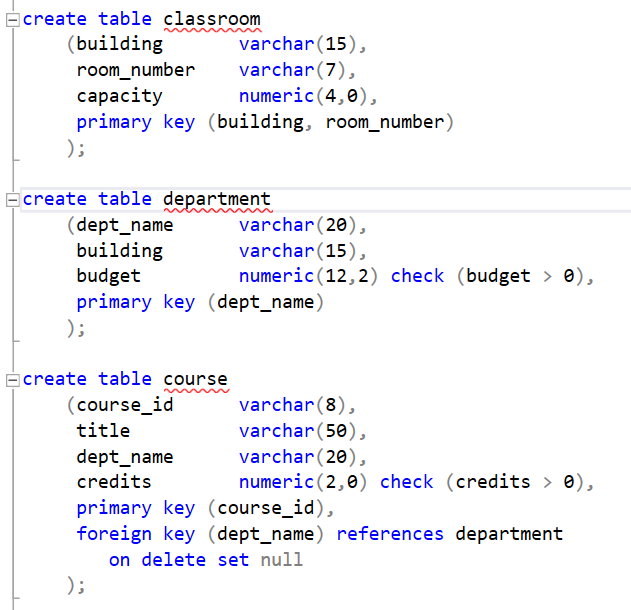This screenshot has height=610, width=631.
Task: Click the course_id column name
Action: point(125,405)
